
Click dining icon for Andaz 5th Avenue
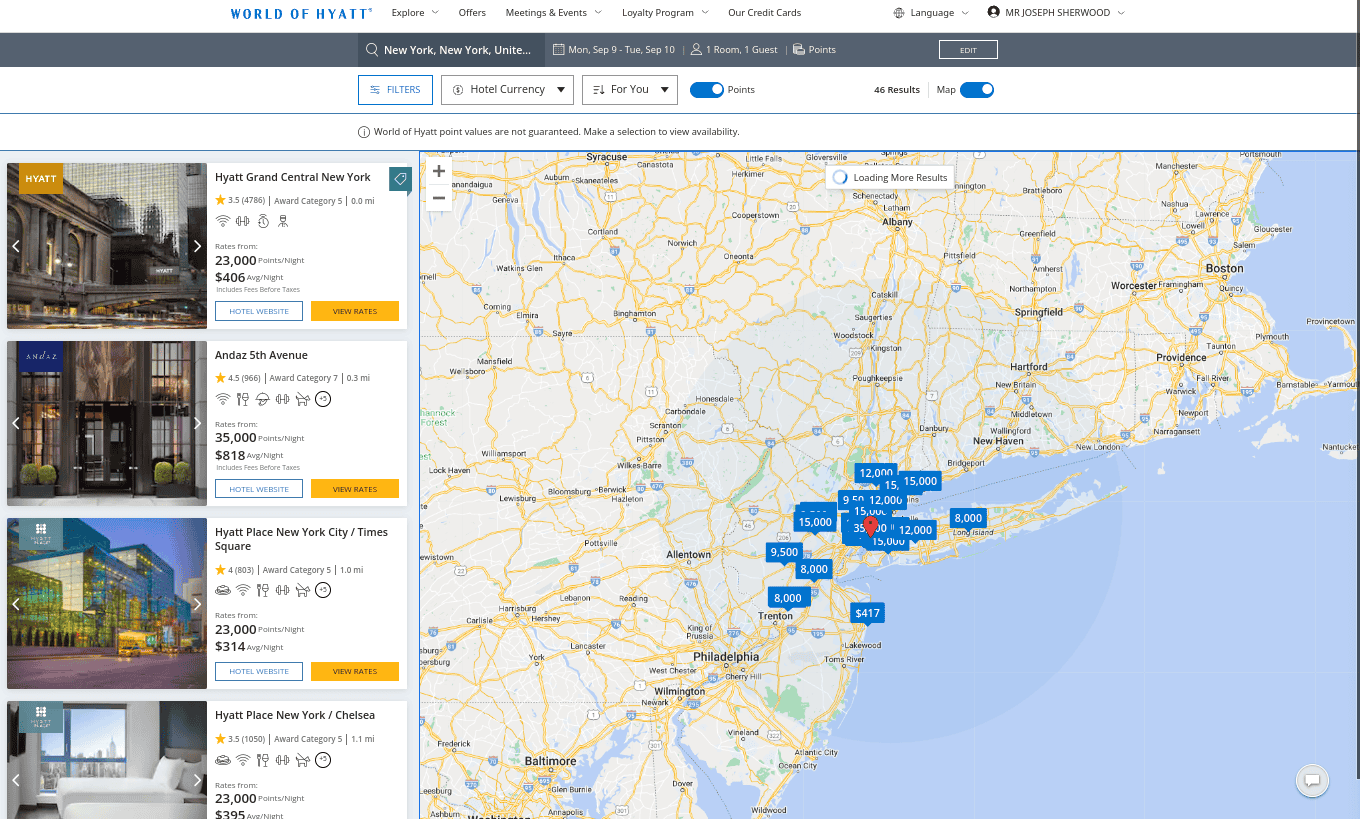242,399
